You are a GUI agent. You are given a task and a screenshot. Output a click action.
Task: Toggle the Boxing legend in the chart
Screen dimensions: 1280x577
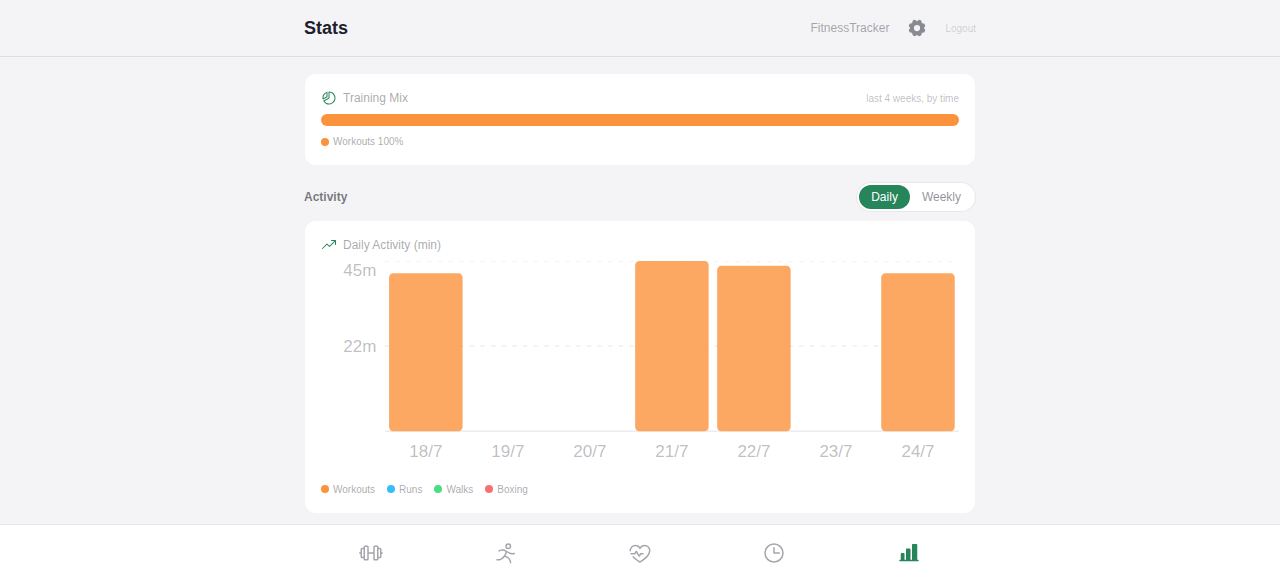tap(506, 490)
